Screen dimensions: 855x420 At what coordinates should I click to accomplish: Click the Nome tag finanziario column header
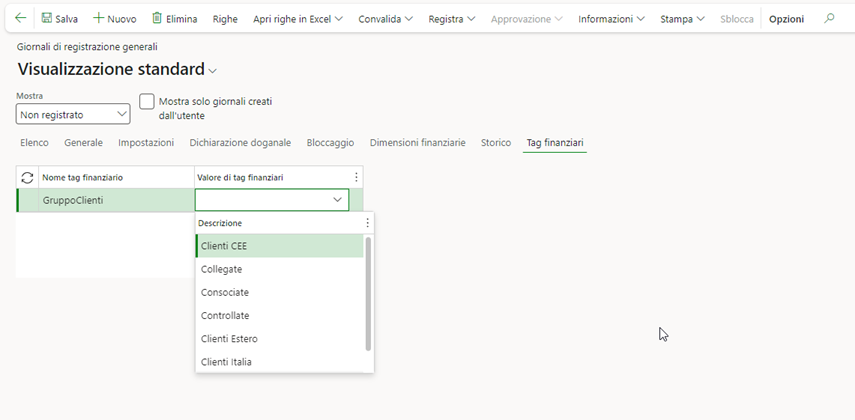point(116,177)
